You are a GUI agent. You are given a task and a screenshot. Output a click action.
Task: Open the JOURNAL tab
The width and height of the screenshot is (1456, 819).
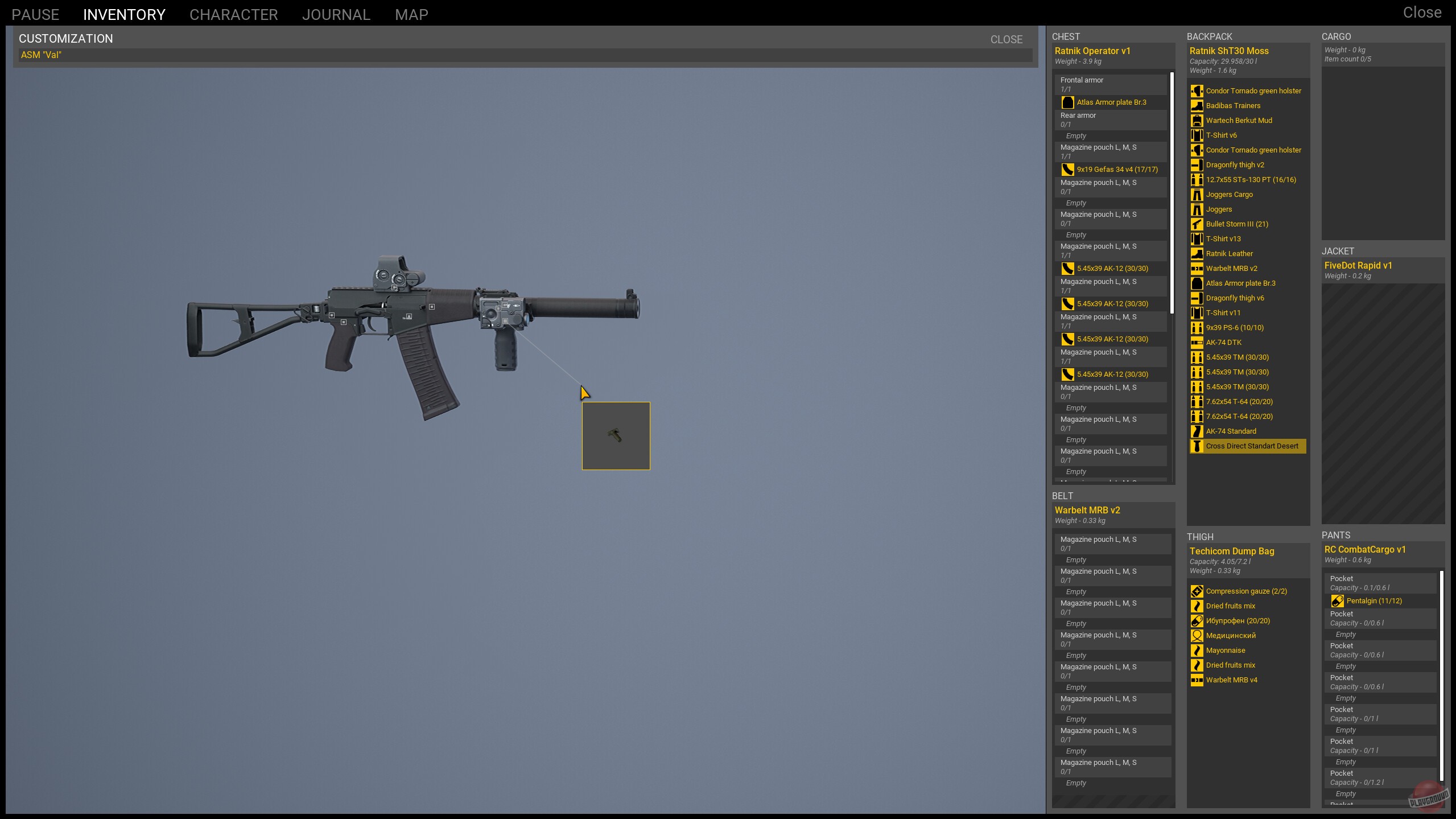click(x=336, y=15)
